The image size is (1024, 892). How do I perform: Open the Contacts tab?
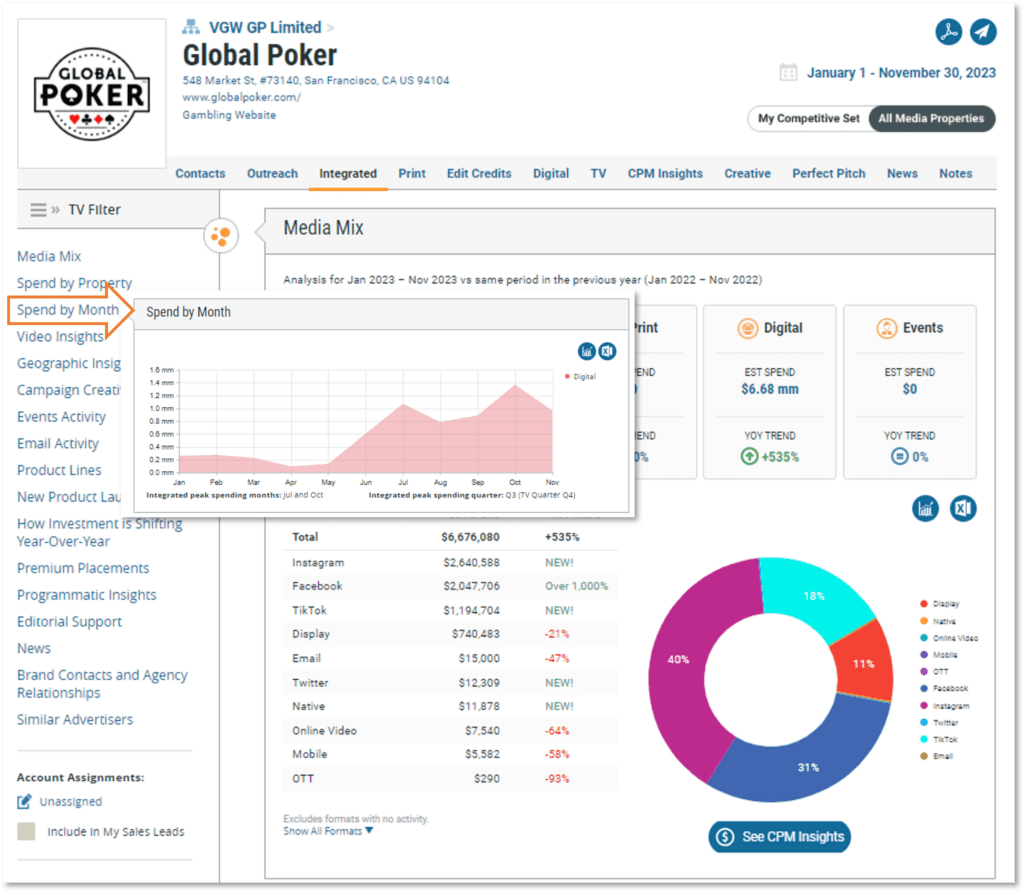click(200, 173)
